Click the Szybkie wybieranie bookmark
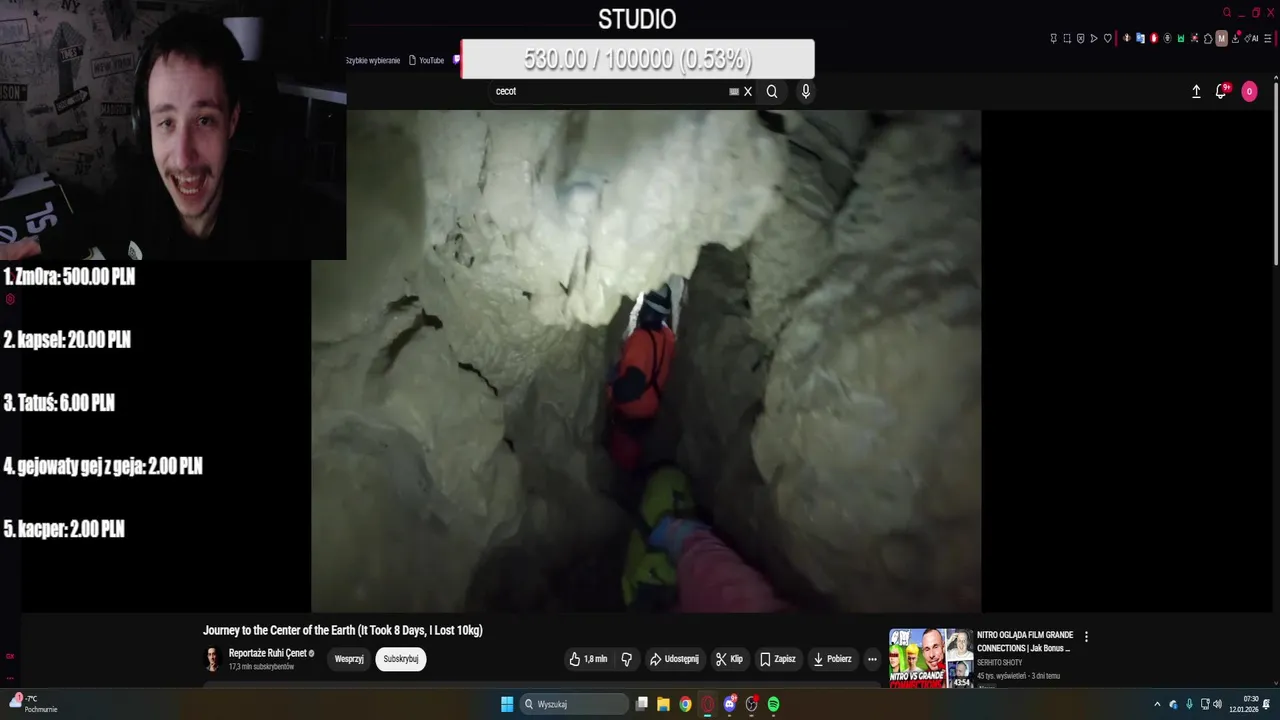 coord(373,60)
